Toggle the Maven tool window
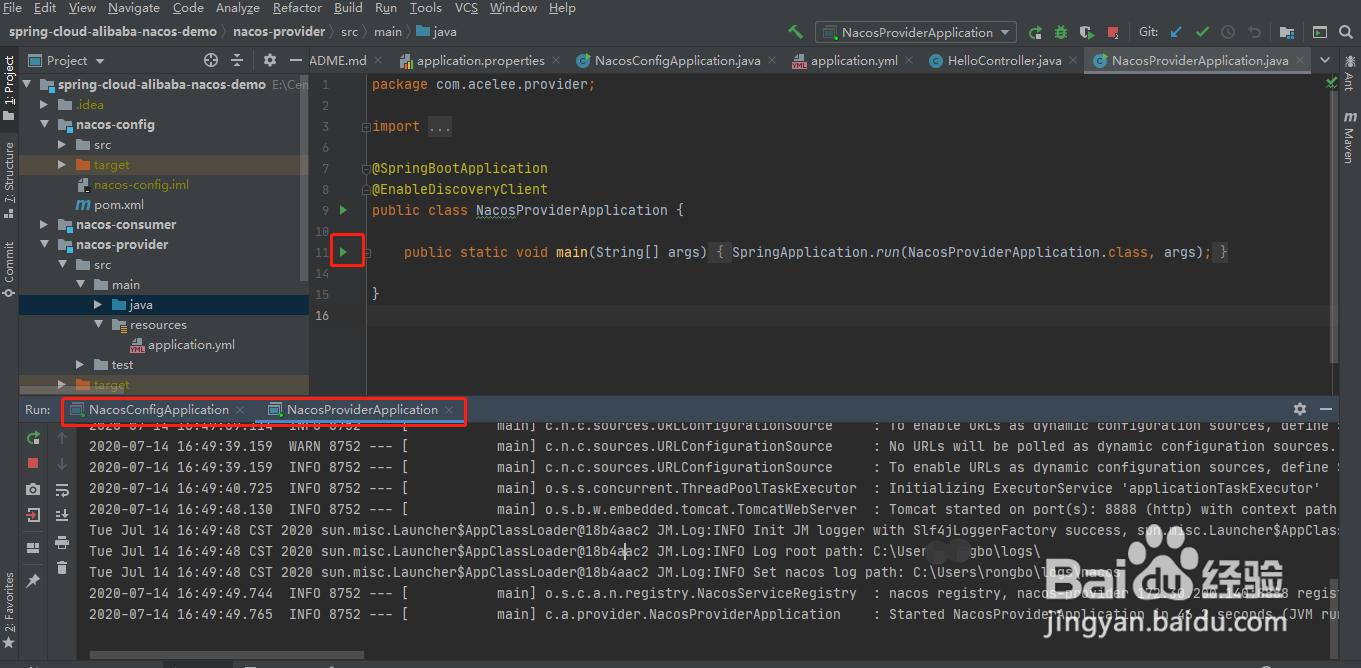Viewport: 1361px width, 668px height. pyautogui.click(x=1350, y=138)
